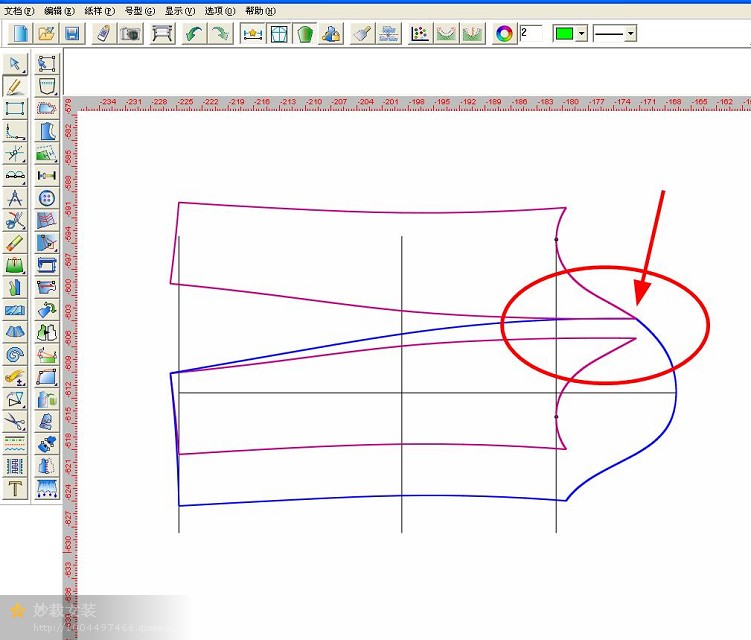Open the 文档 menu
Screen dimensions: 751x640
point(19,10)
